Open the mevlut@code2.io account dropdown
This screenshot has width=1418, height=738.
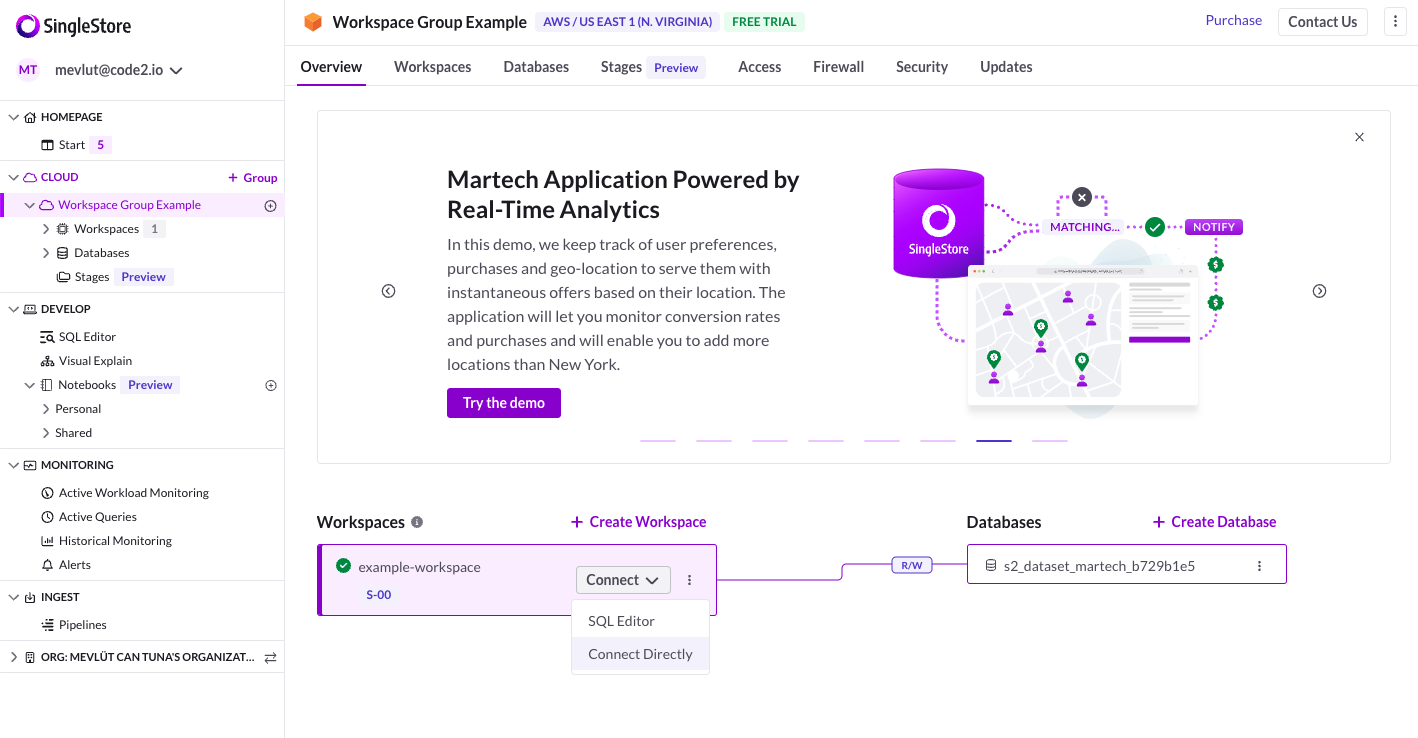point(119,70)
